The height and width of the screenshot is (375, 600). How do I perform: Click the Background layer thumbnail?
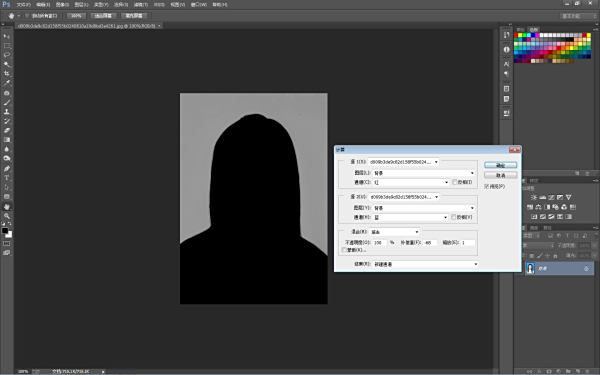coord(530,268)
